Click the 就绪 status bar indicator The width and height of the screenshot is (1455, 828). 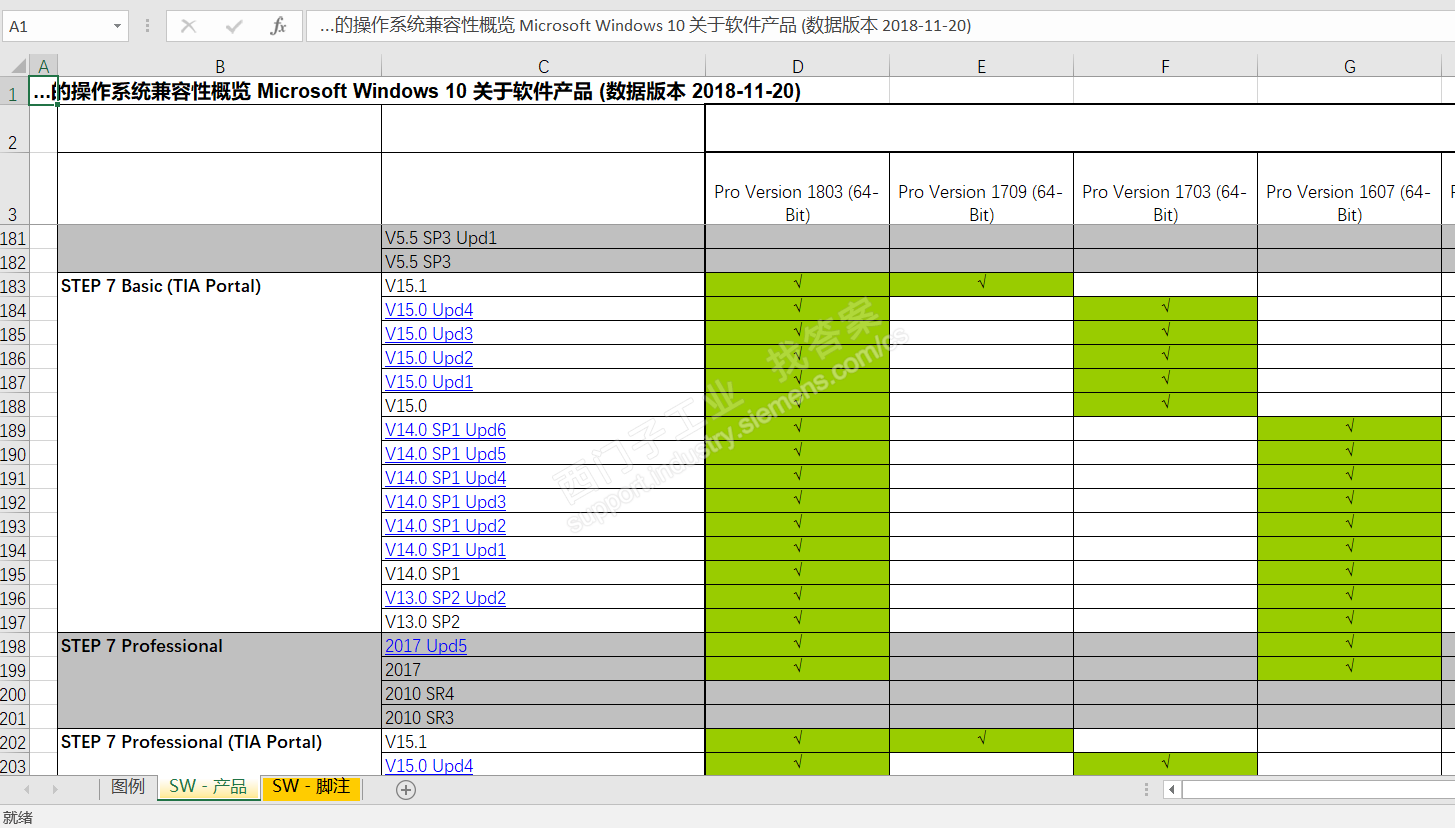pos(18,817)
